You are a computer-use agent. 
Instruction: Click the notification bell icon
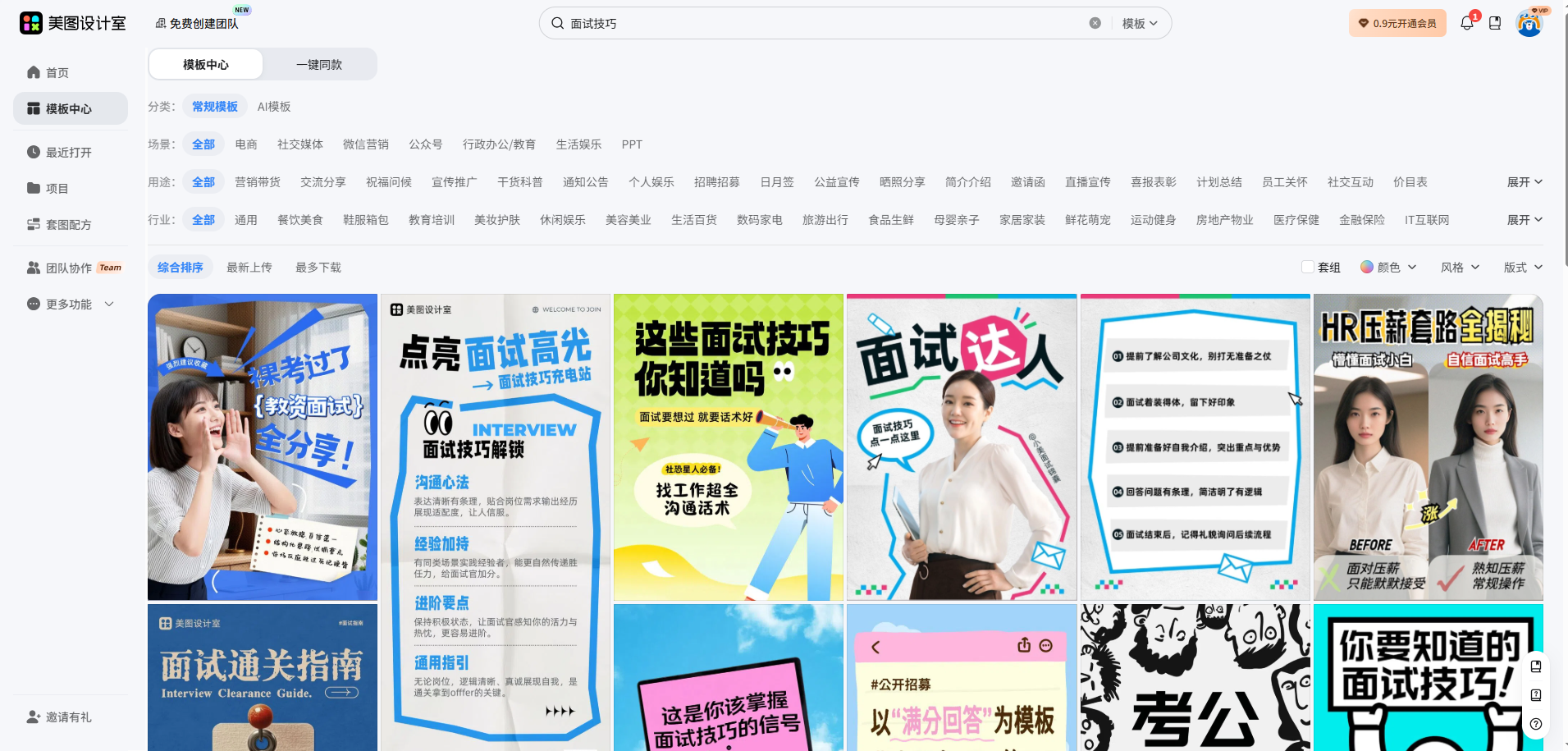1467,23
